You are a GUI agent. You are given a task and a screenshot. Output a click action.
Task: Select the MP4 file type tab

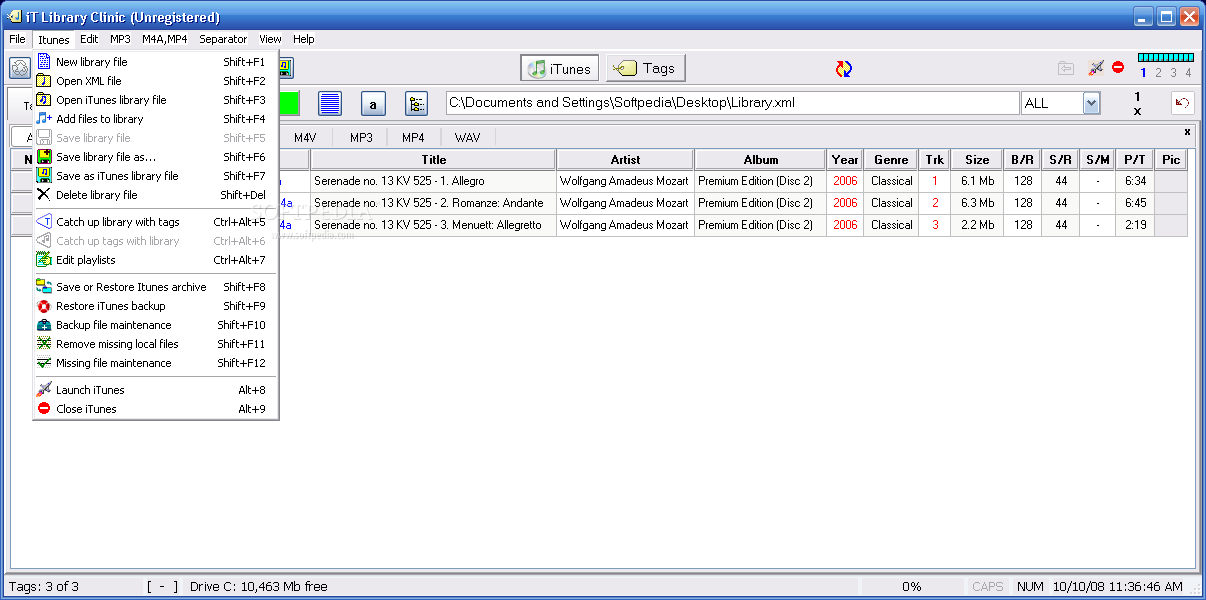[413, 138]
